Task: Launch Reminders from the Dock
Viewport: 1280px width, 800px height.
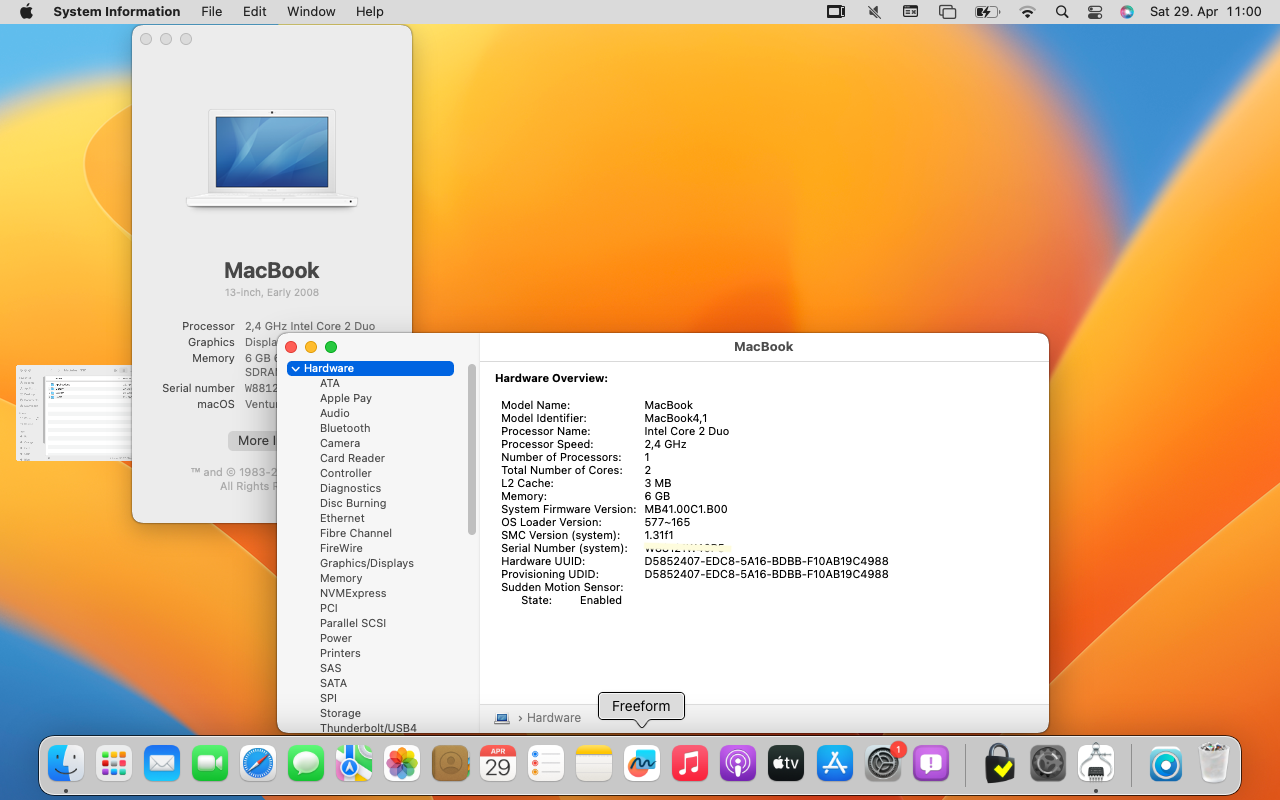Action: pos(546,764)
